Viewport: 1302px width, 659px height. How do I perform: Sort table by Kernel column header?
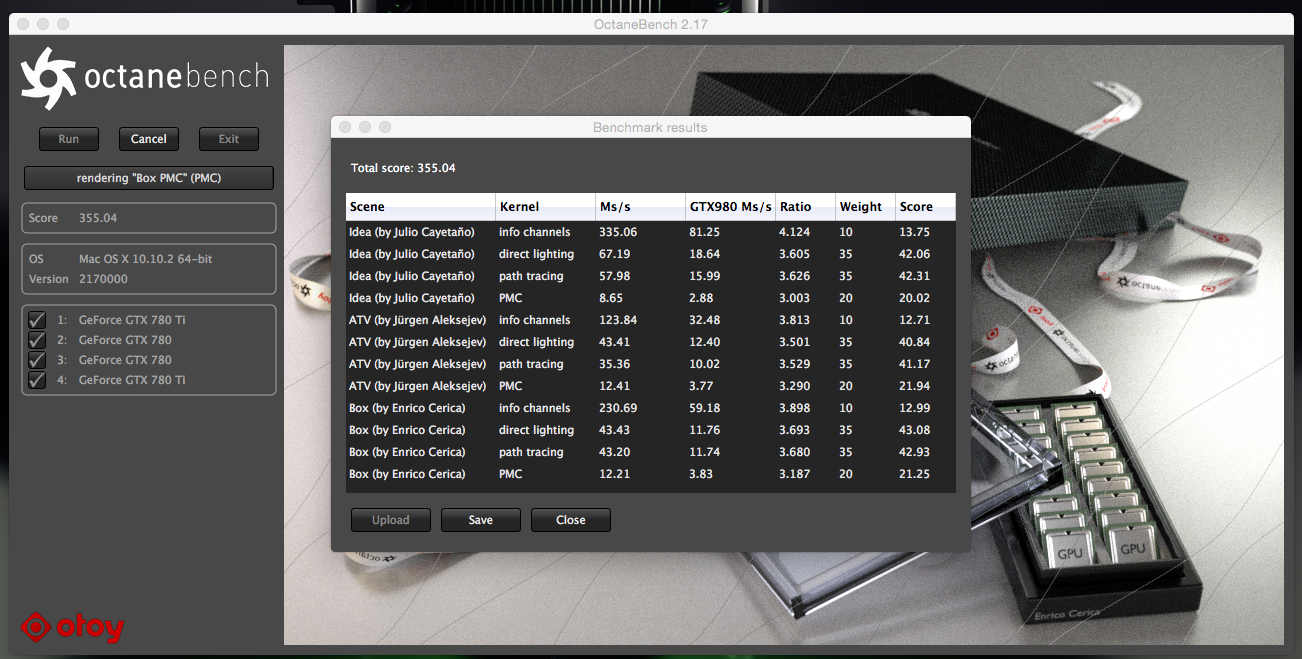tap(545, 207)
